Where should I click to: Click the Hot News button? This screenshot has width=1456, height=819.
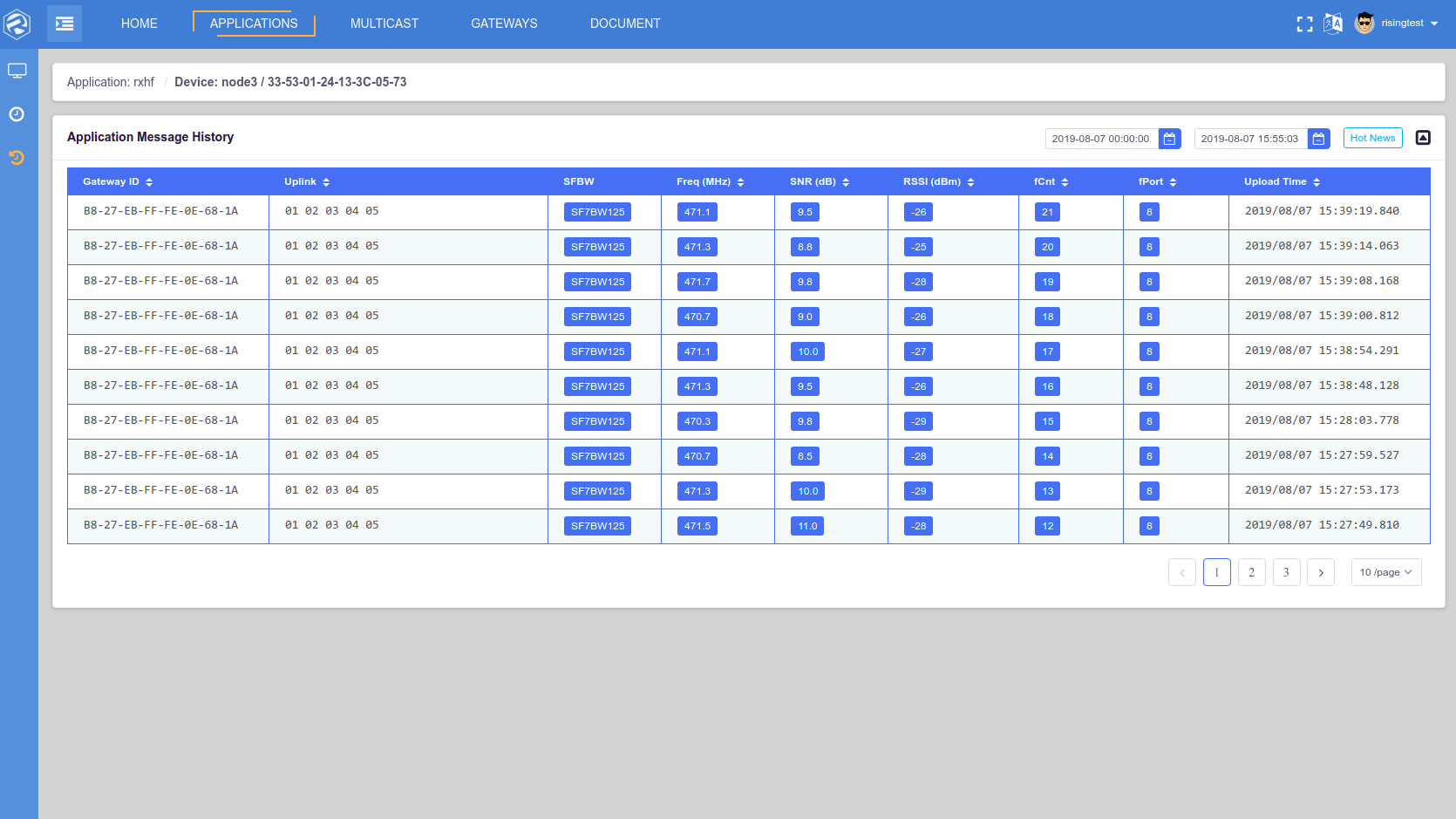pyautogui.click(x=1372, y=138)
